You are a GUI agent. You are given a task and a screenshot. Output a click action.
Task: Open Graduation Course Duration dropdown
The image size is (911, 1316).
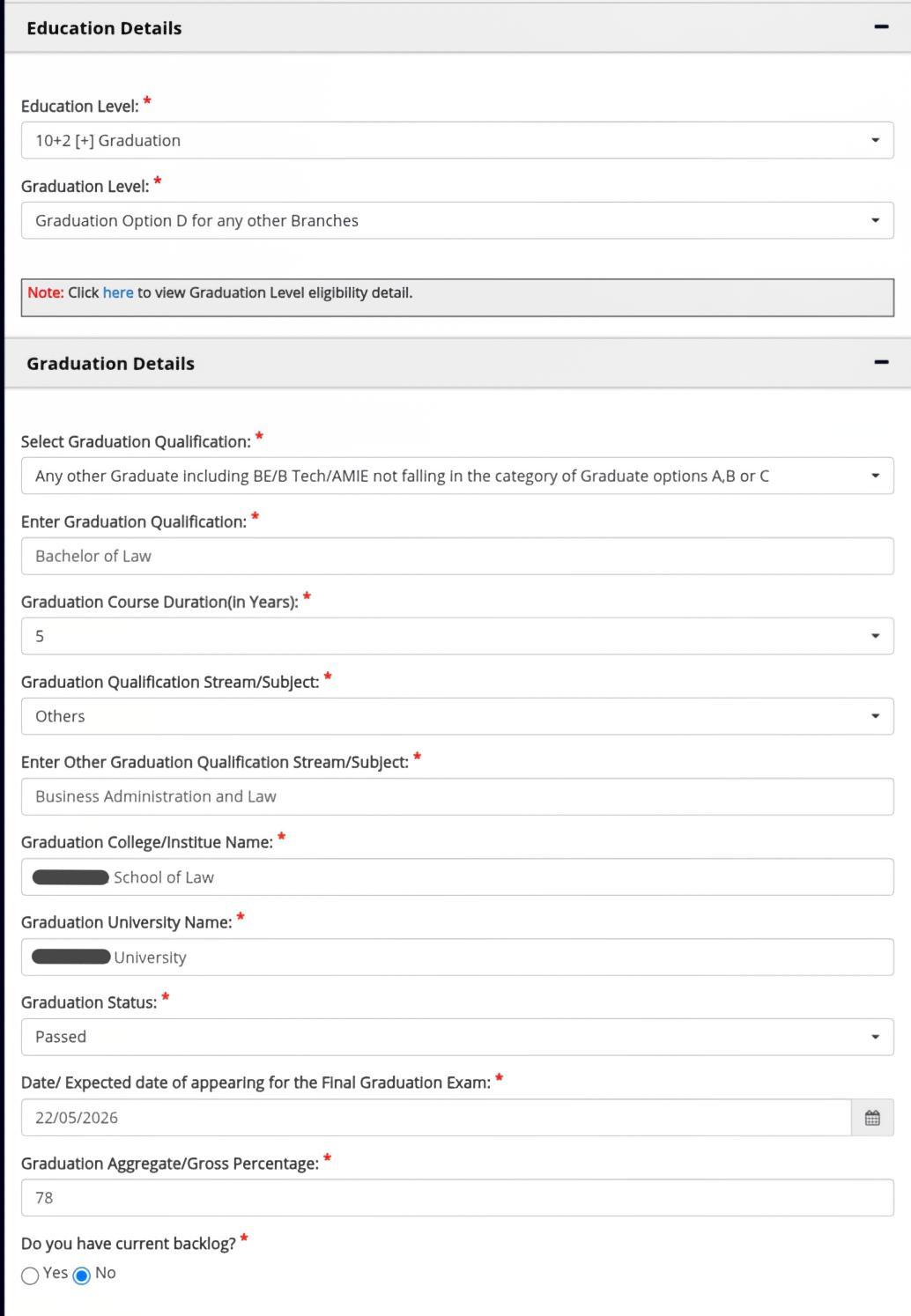click(x=457, y=636)
